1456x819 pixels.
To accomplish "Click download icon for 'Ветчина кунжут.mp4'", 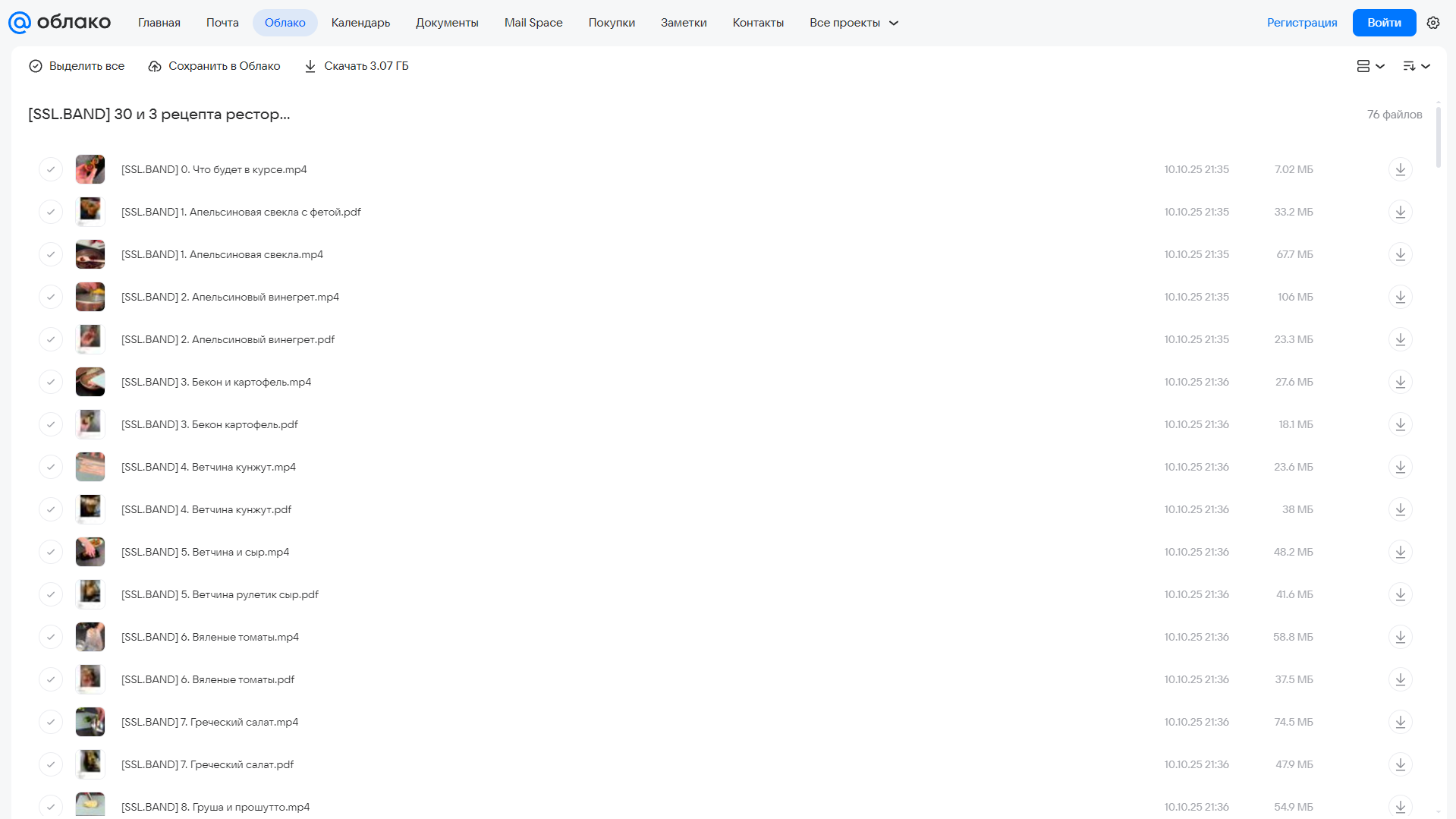I will tap(1400, 467).
